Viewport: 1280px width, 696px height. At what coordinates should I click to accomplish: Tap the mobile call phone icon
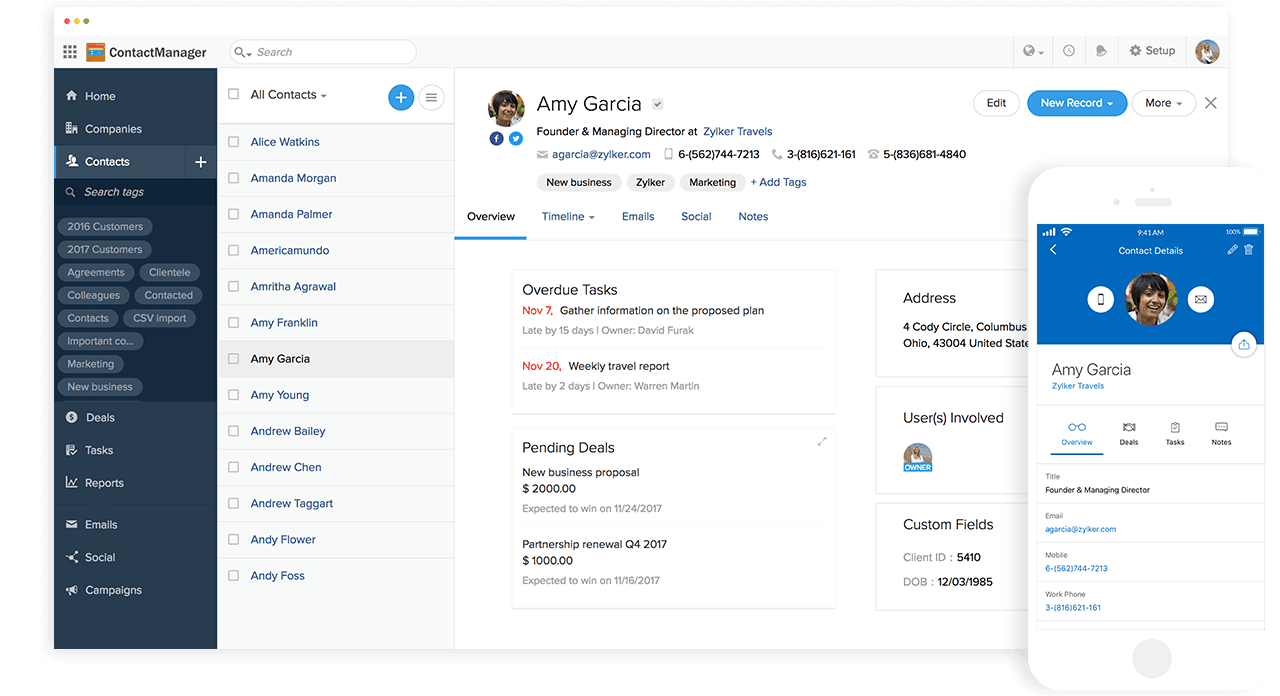1101,299
